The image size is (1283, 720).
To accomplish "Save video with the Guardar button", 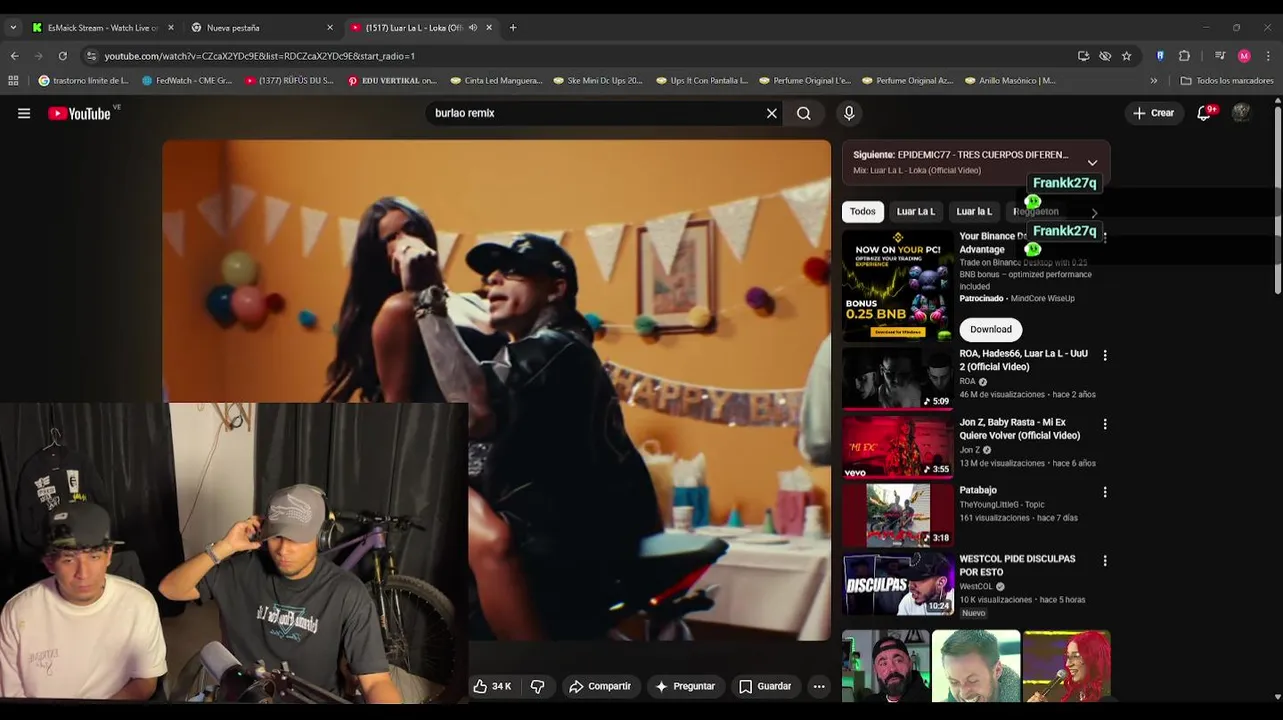I will (x=765, y=686).
